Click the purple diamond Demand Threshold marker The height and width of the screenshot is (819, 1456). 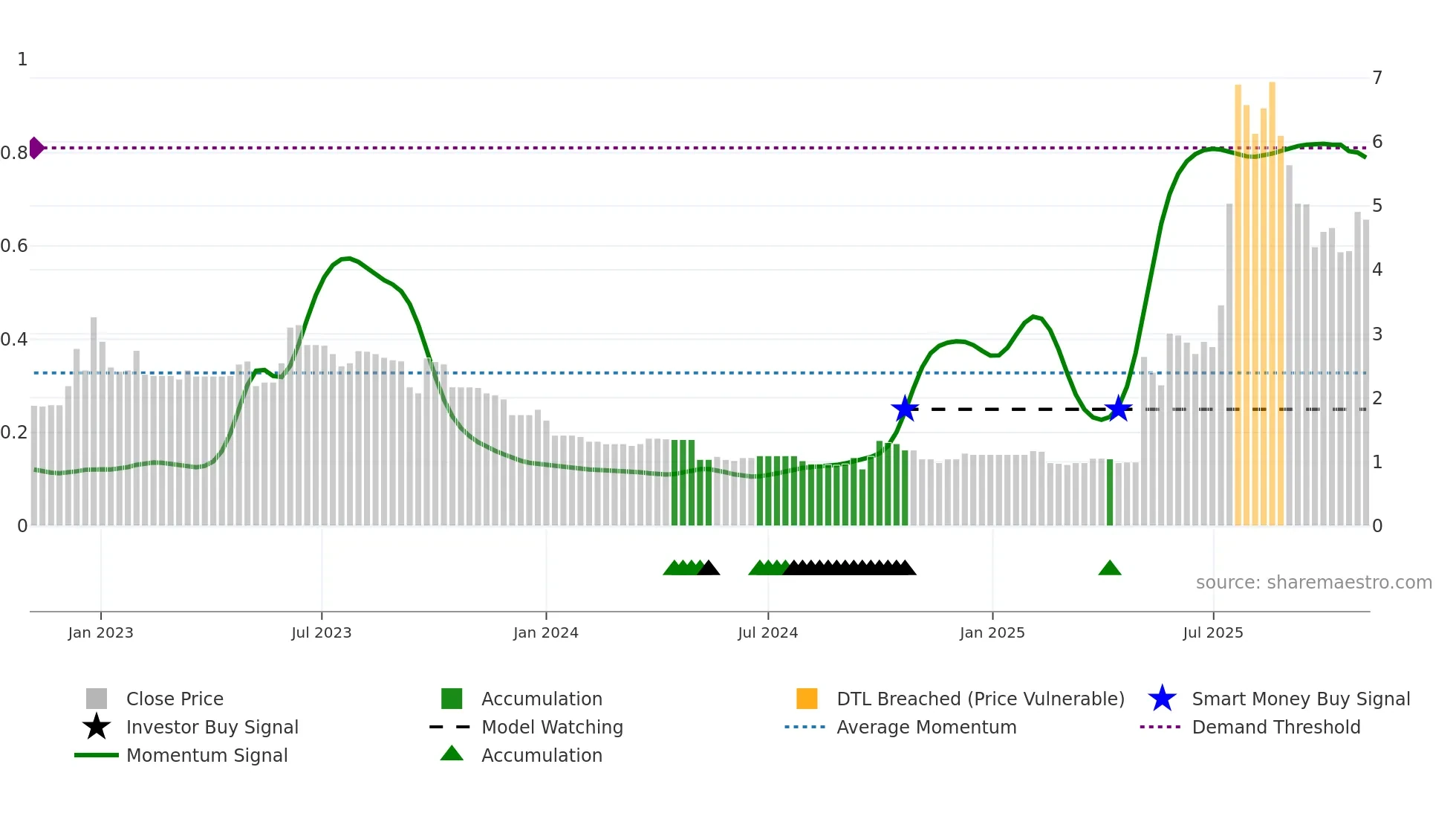36,148
